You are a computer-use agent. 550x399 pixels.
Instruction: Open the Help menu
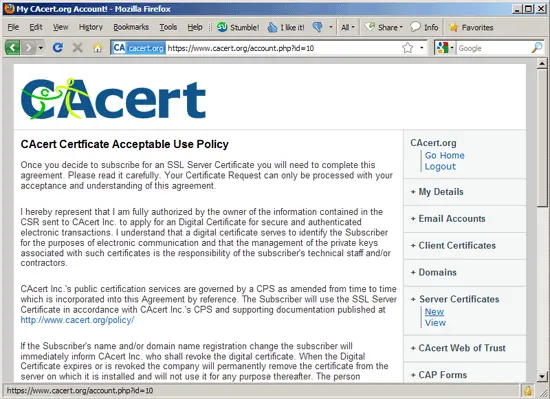(x=195, y=27)
